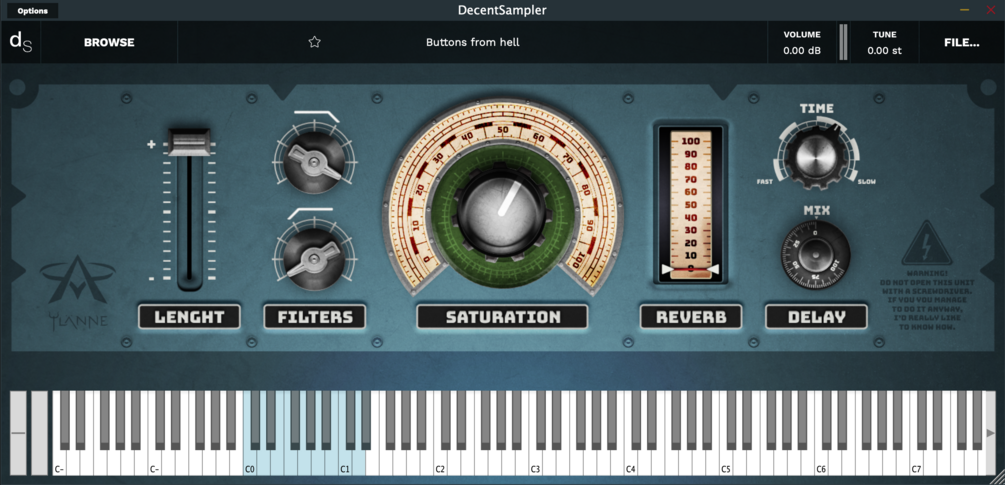Click the Ylanne logo emblem
1005x485 pixels.
78,280
